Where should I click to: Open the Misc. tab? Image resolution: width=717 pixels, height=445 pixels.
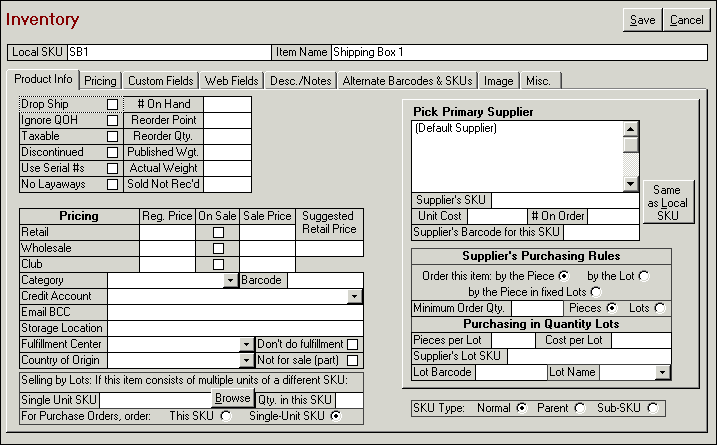pyautogui.click(x=538, y=81)
